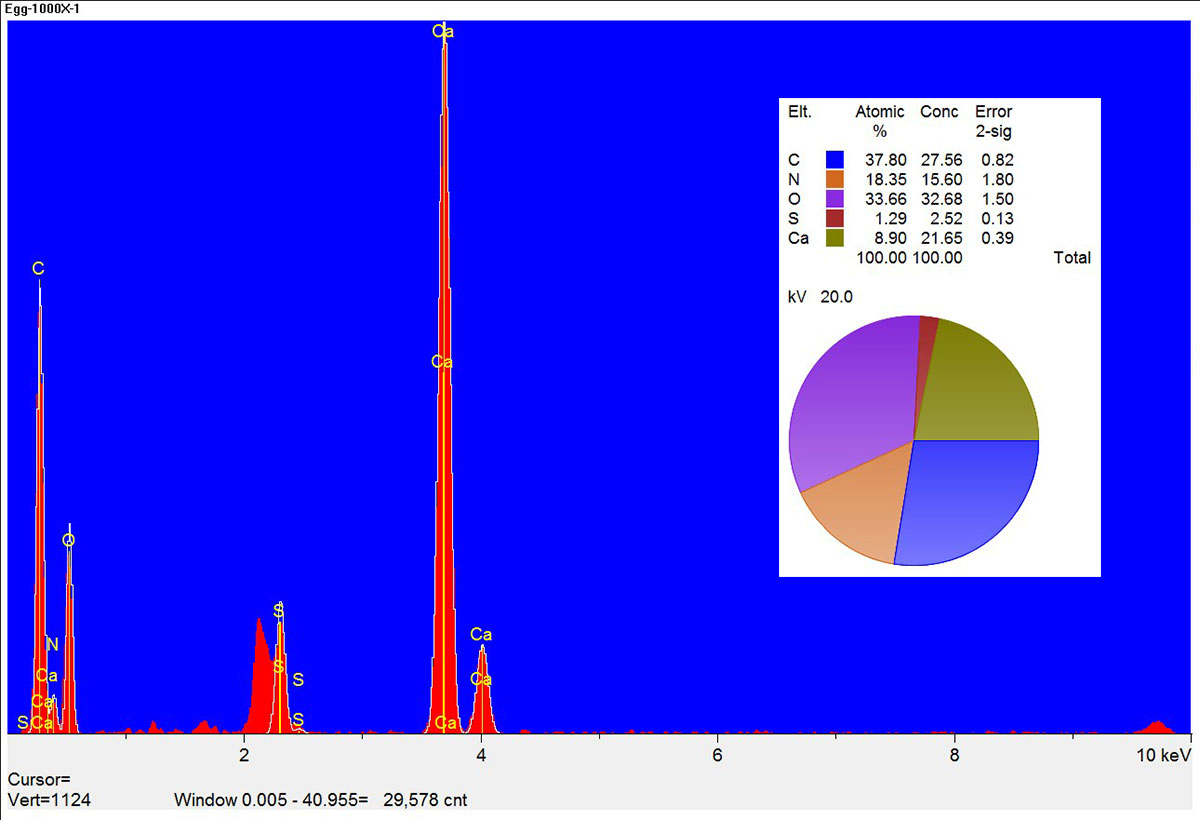Click the Window 0.005 - 40.955 count readout
The image size is (1200, 820).
pos(320,800)
